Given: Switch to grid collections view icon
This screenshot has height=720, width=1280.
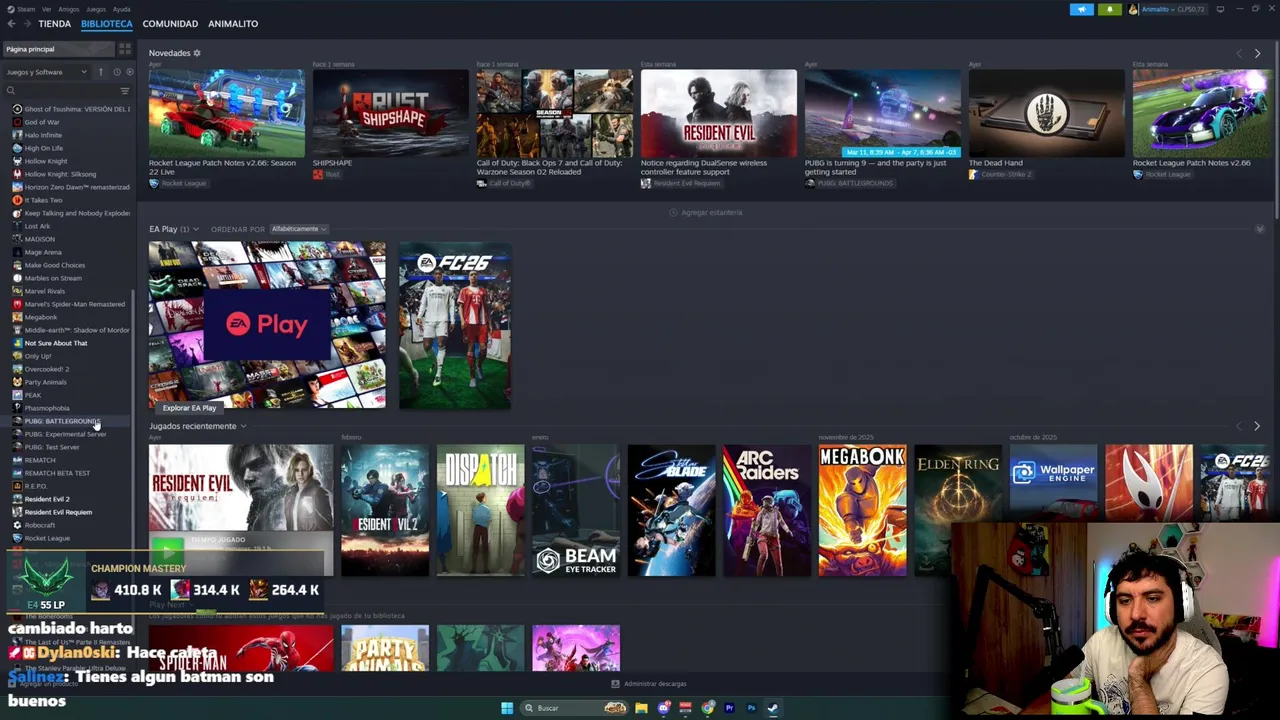Looking at the screenshot, I should (x=125, y=49).
